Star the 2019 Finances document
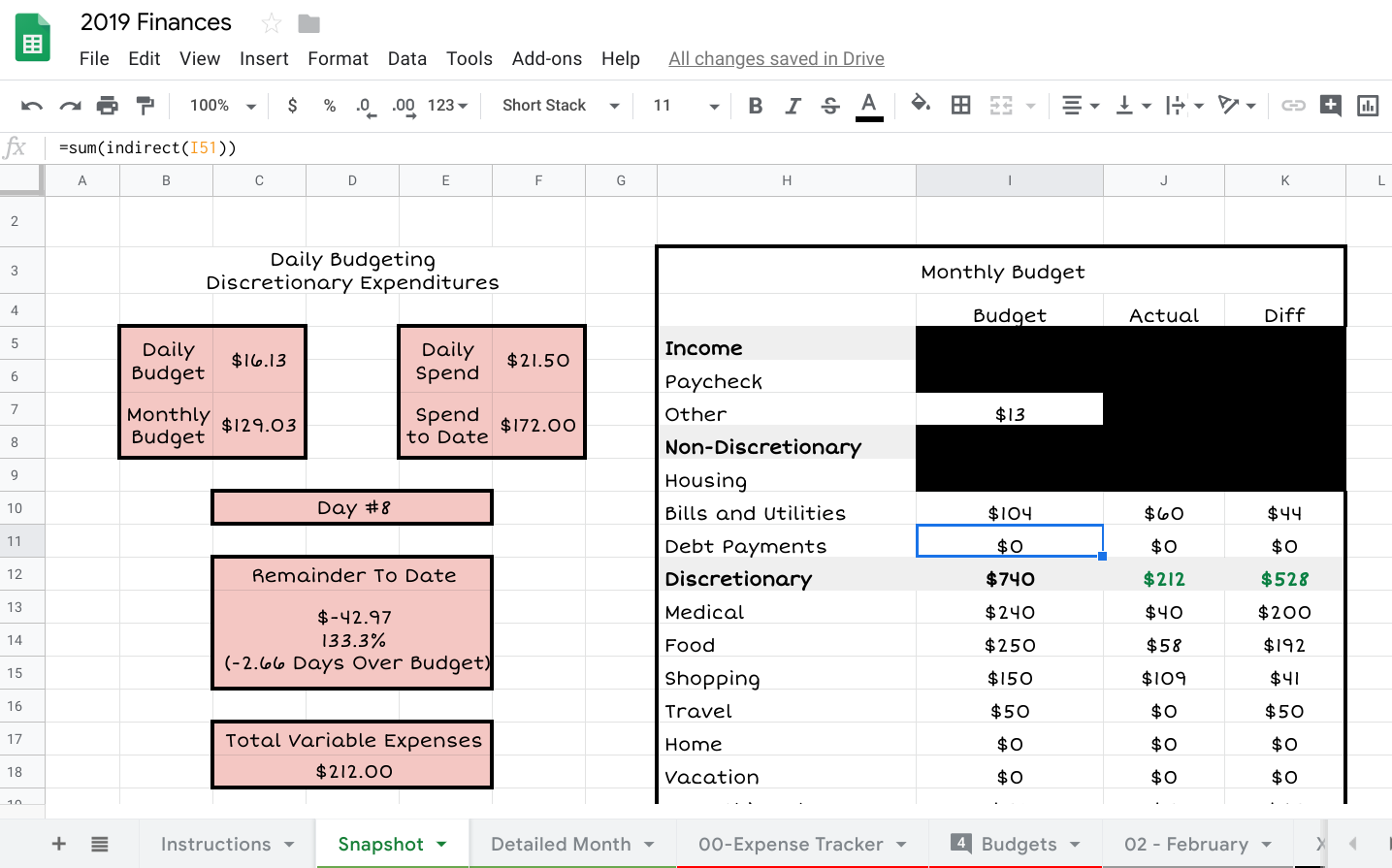This screenshot has height=868, width=1392. 272,23
